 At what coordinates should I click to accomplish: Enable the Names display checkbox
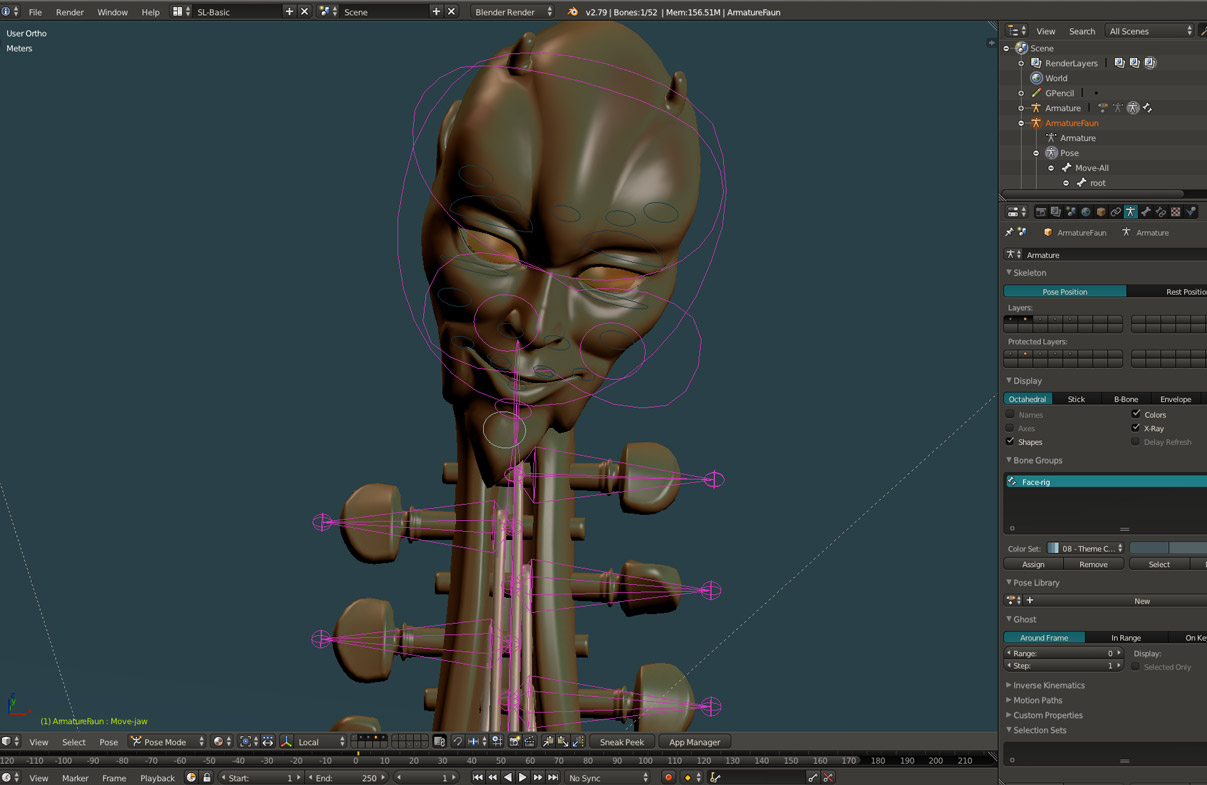pos(1010,414)
